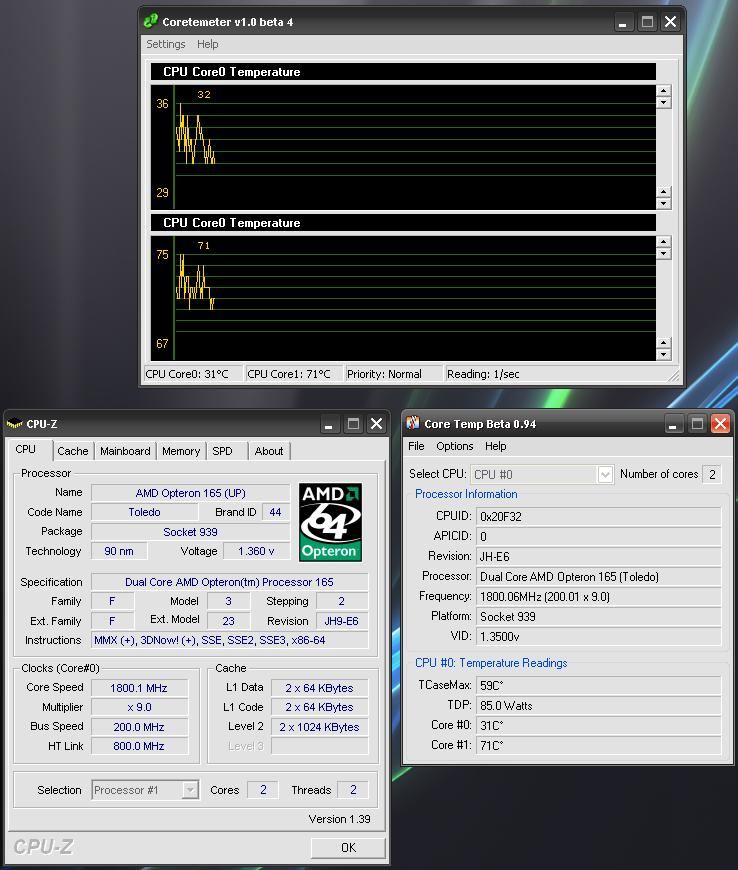Click the 'JH9-E6' revision field in CPU-Z
This screenshot has height=870, width=738.
click(342, 621)
